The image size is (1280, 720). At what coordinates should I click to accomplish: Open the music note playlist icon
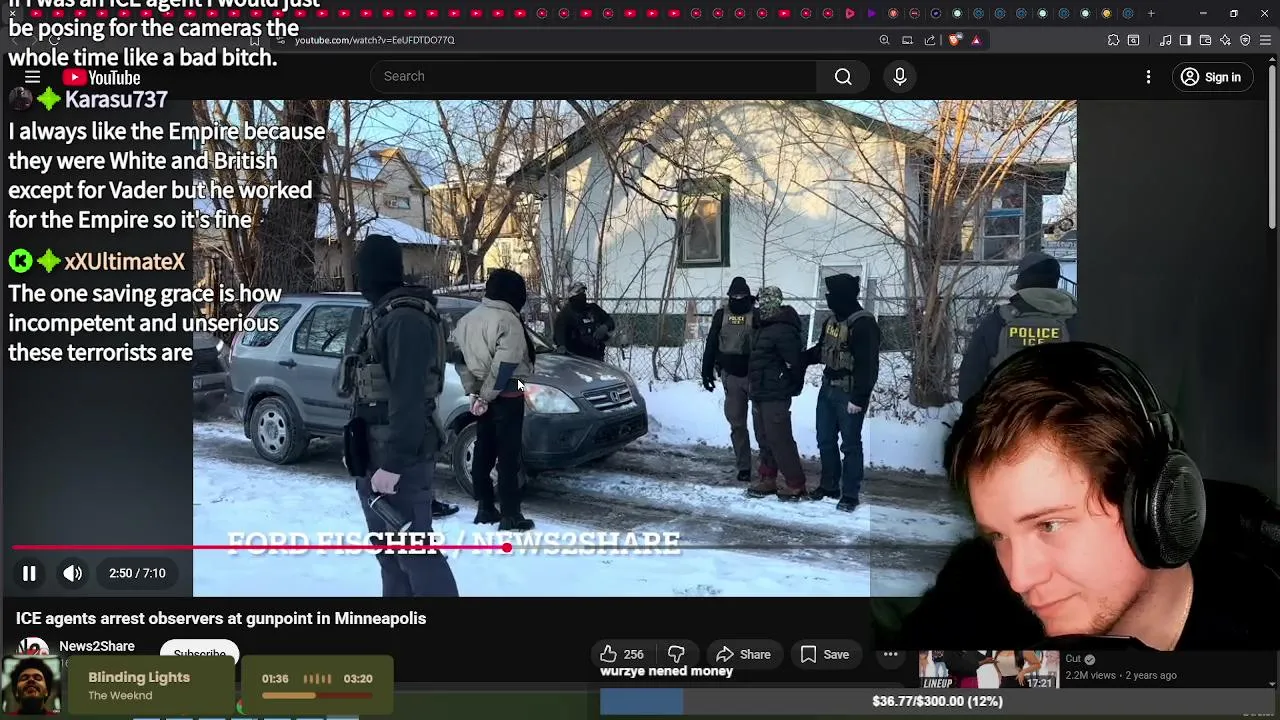pyautogui.click(x=1165, y=40)
